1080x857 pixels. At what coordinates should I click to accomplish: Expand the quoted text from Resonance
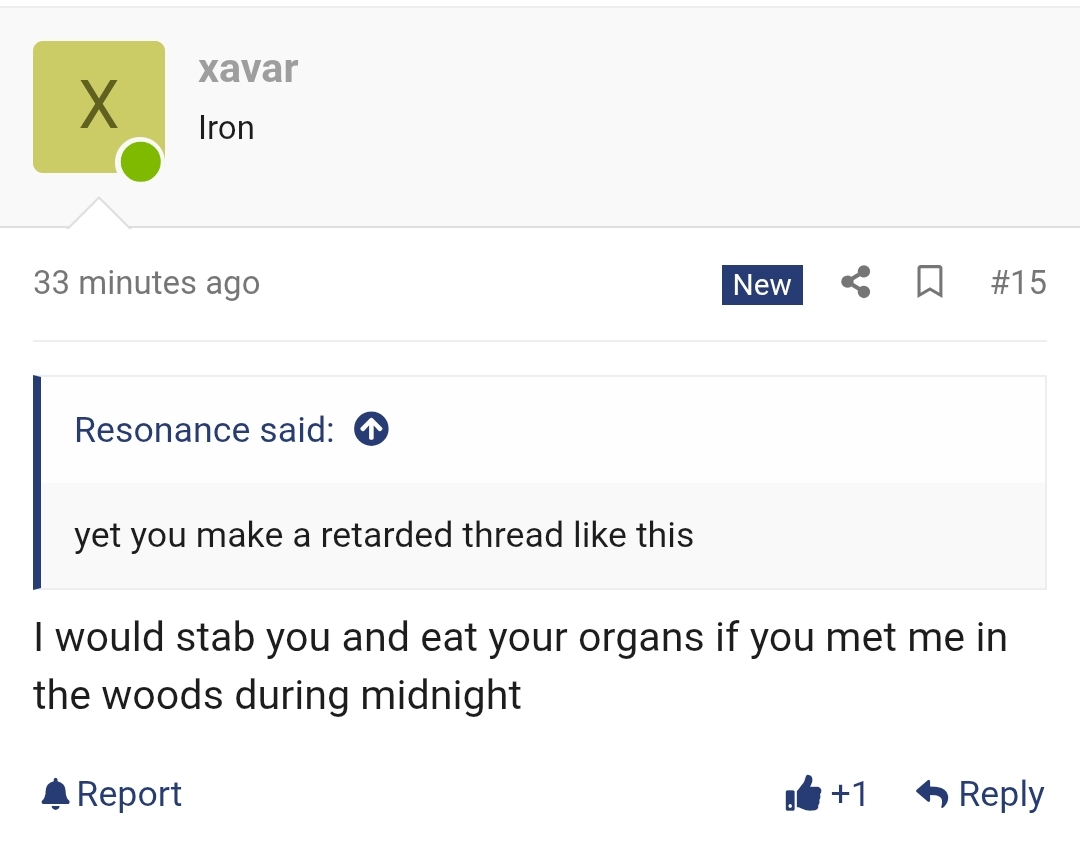[384, 535]
